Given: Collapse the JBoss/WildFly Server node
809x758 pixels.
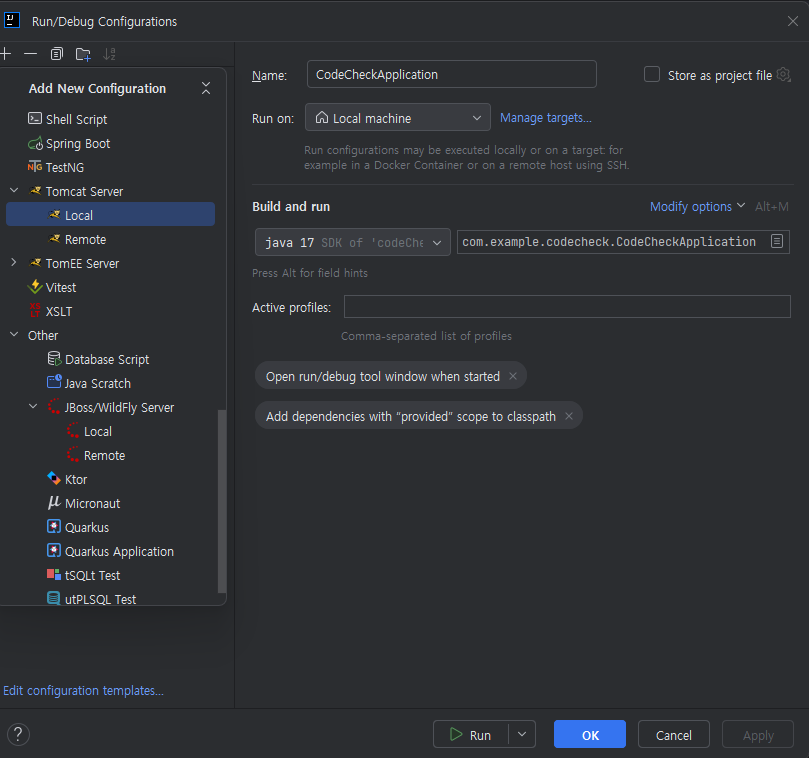Looking at the screenshot, I should tap(33, 407).
